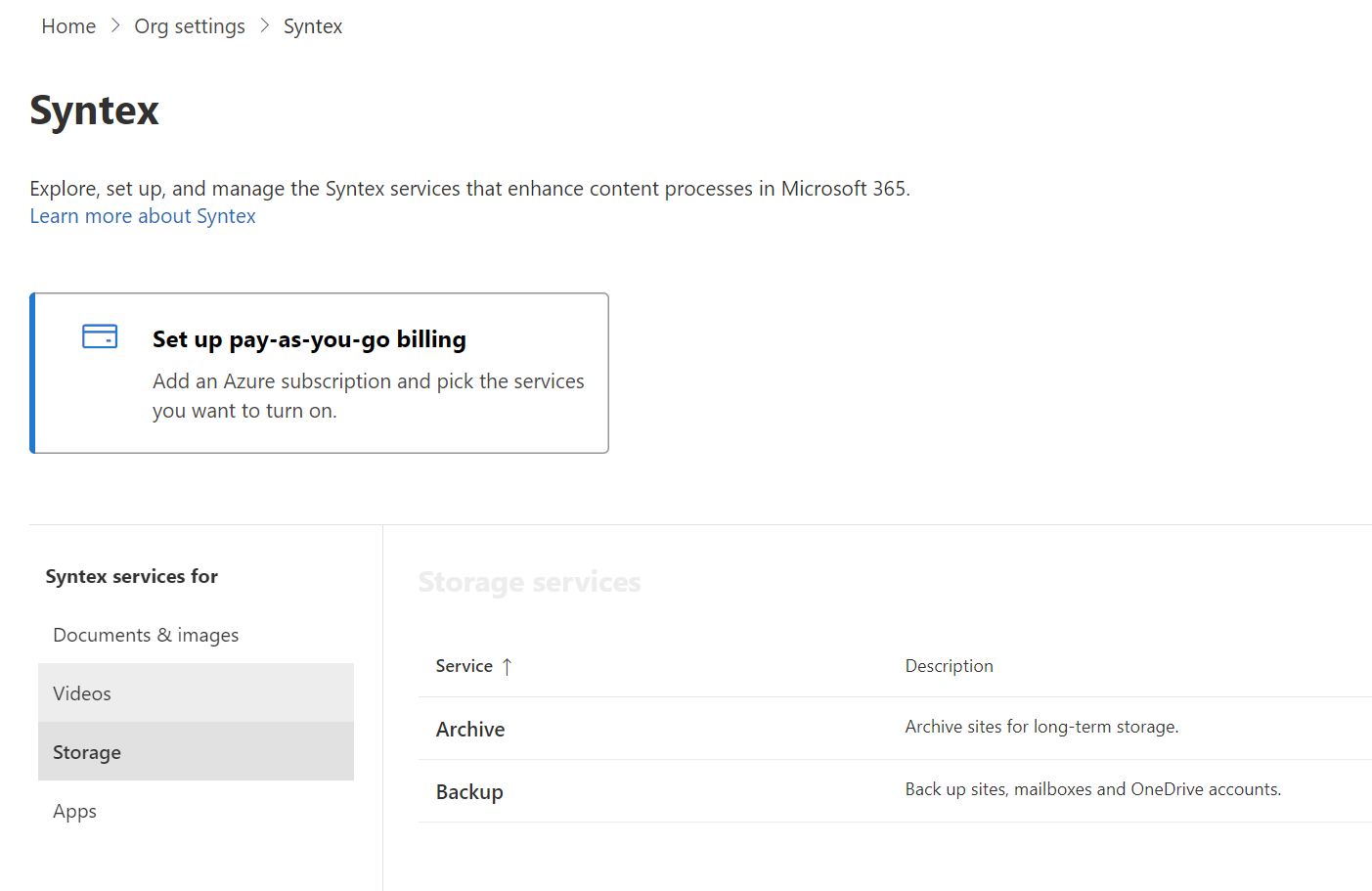Click 'Syntex services for' sidebar heading

[x=132, y=576]
